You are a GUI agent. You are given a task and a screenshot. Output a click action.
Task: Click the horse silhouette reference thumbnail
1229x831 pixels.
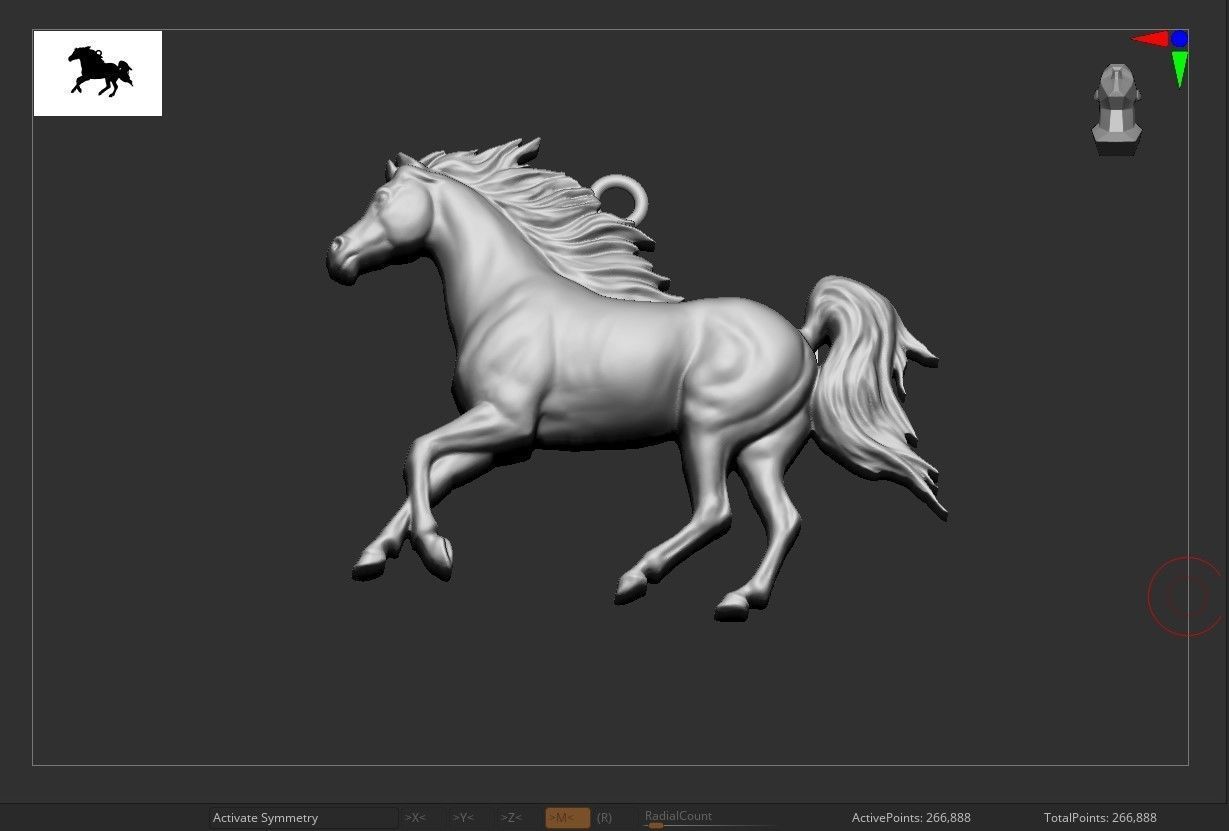pyautogui.click(x=98, y=73)
